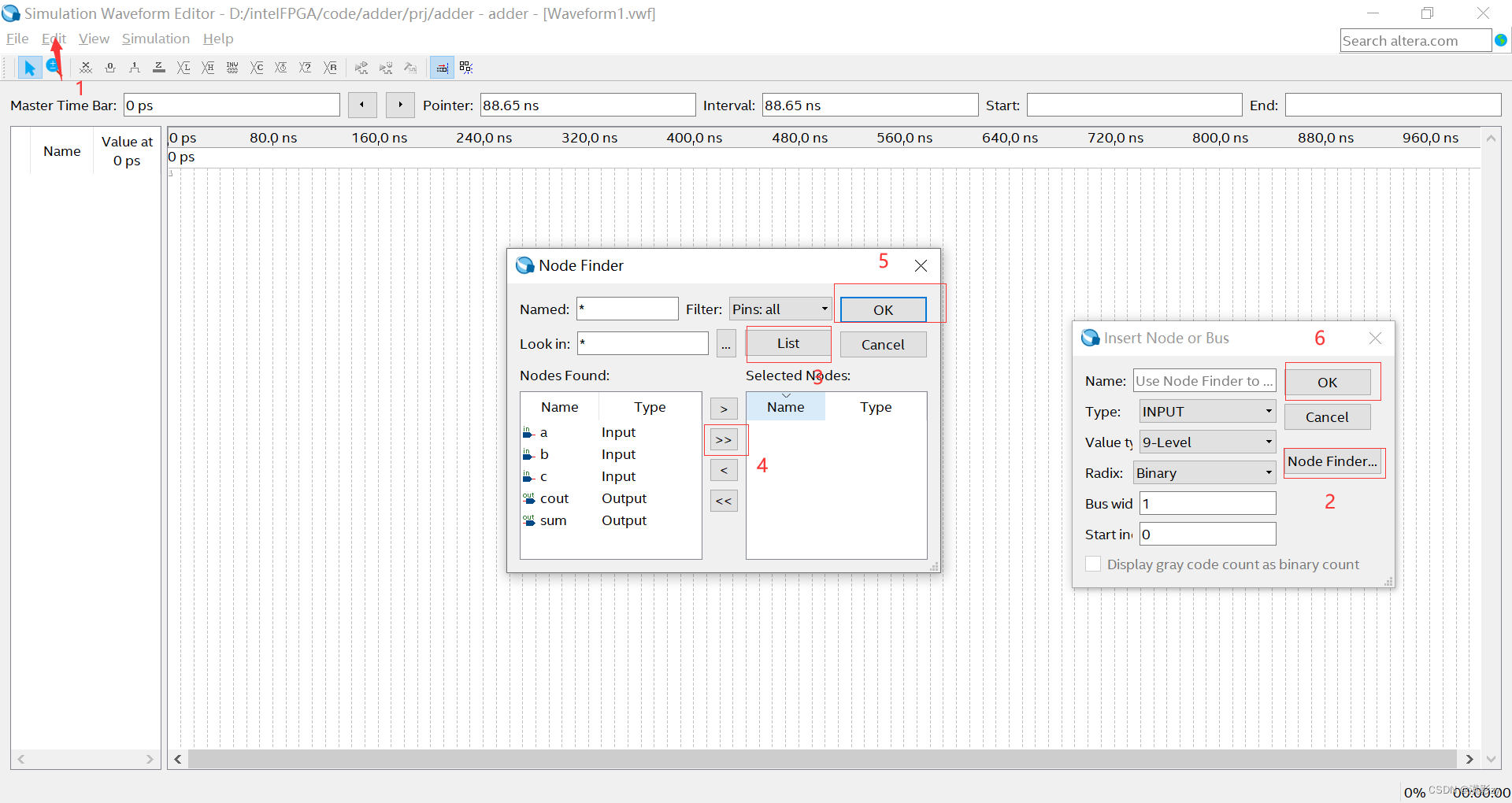
Task: Expand the Type INPUT dropdown
Action: pyautogui.click(x=1207, y=412)
